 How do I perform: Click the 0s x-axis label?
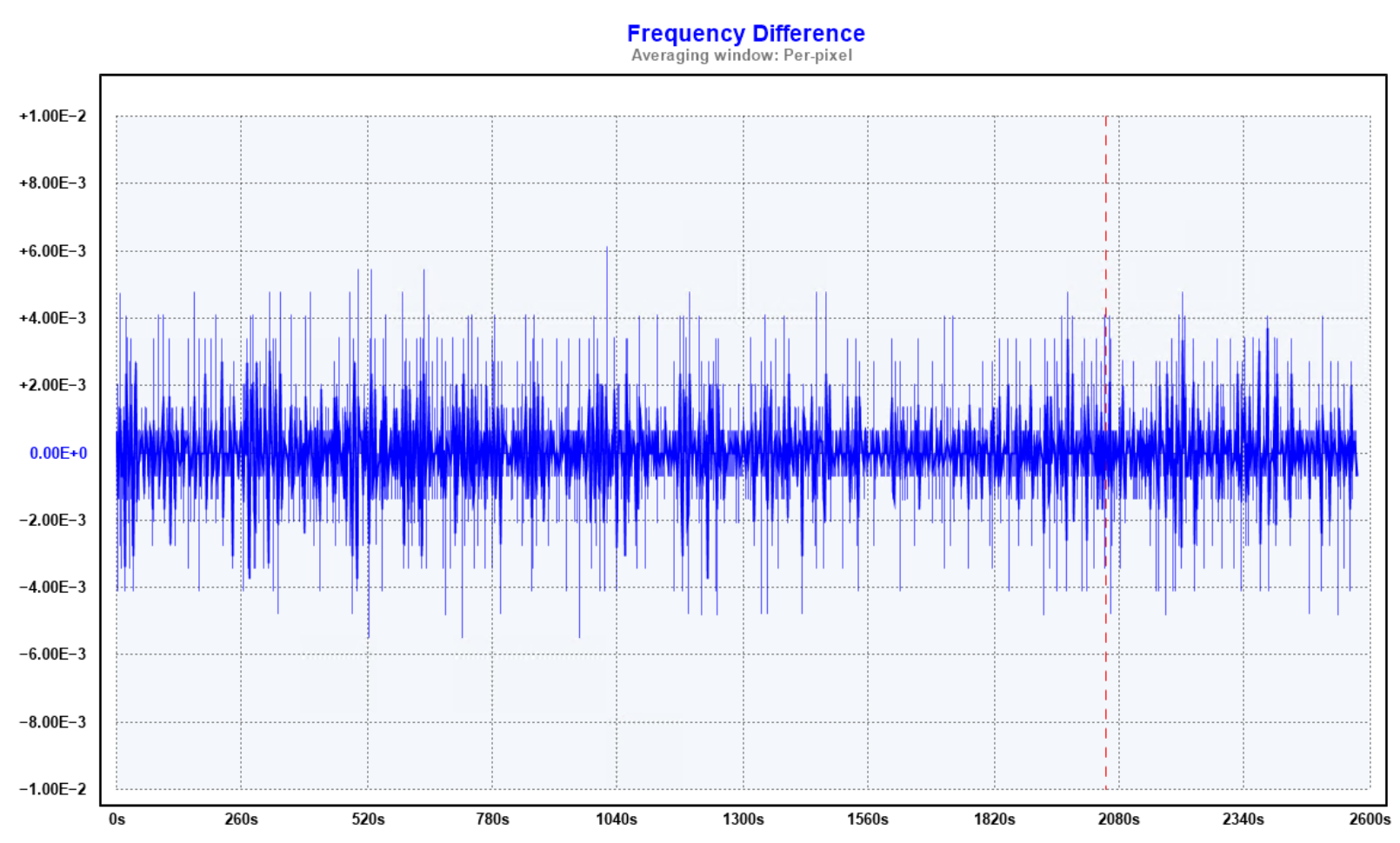click(x=117, y=819)
